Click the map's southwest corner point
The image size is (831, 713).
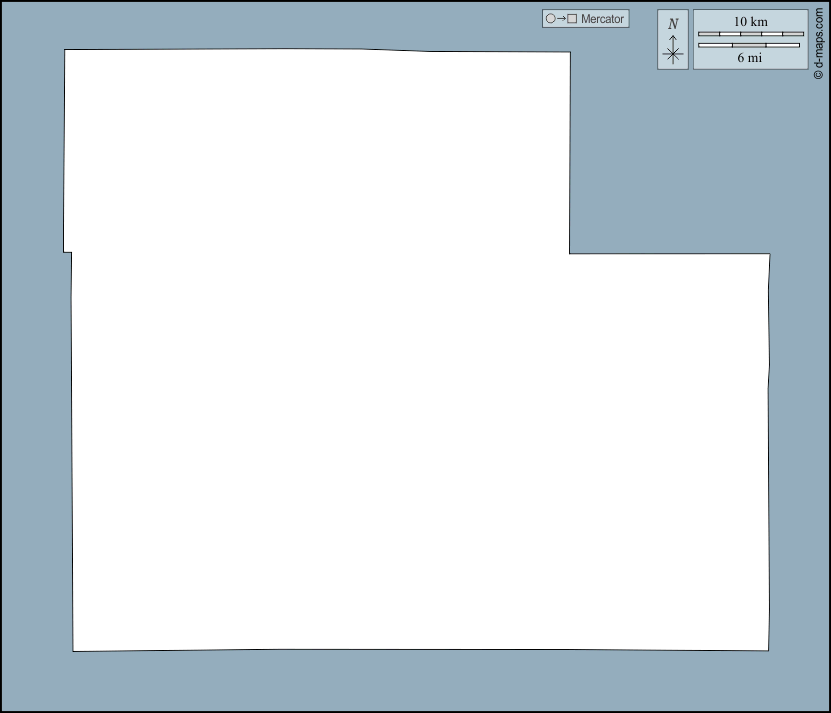[73, 651]
